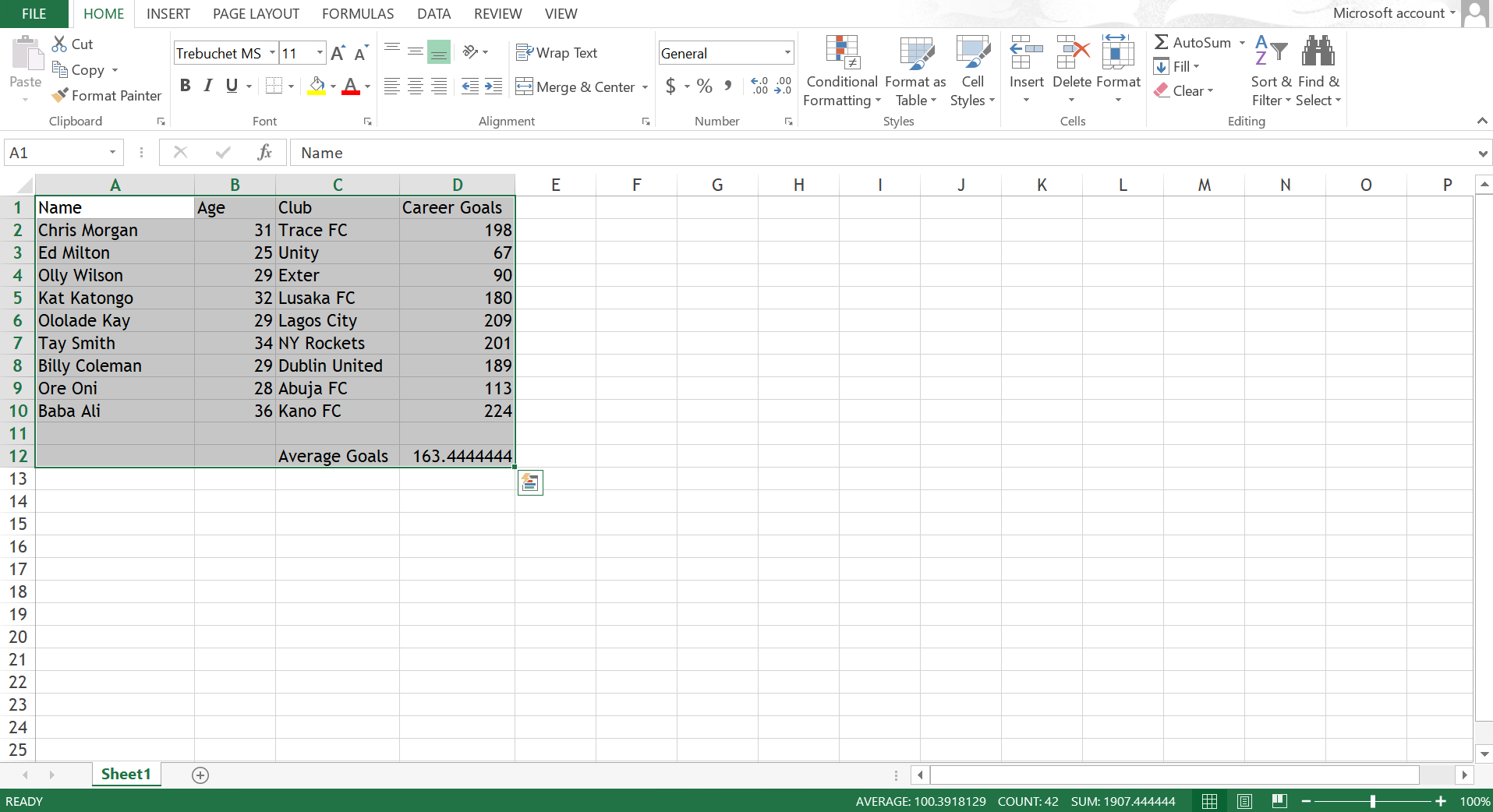Switch to the DATA tab

click(433, 14)
